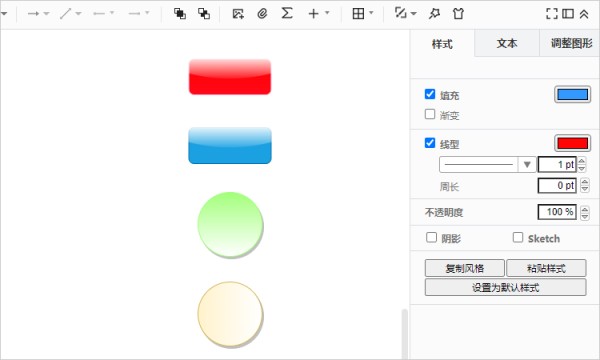The height and width of the screenshot is (360, 600).
Task: Open the blue fill color swatch
Action: click(x=572, y=94)
